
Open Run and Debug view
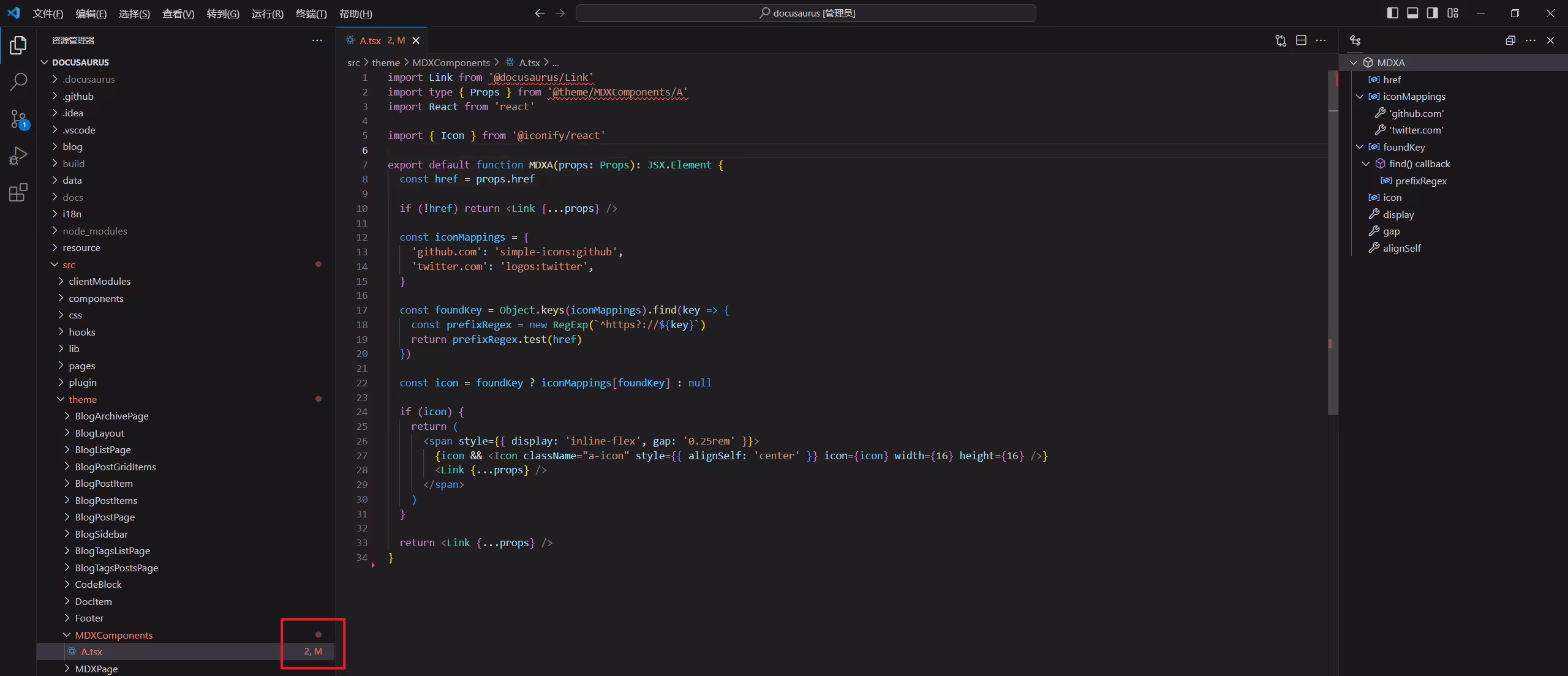[18, 156]
